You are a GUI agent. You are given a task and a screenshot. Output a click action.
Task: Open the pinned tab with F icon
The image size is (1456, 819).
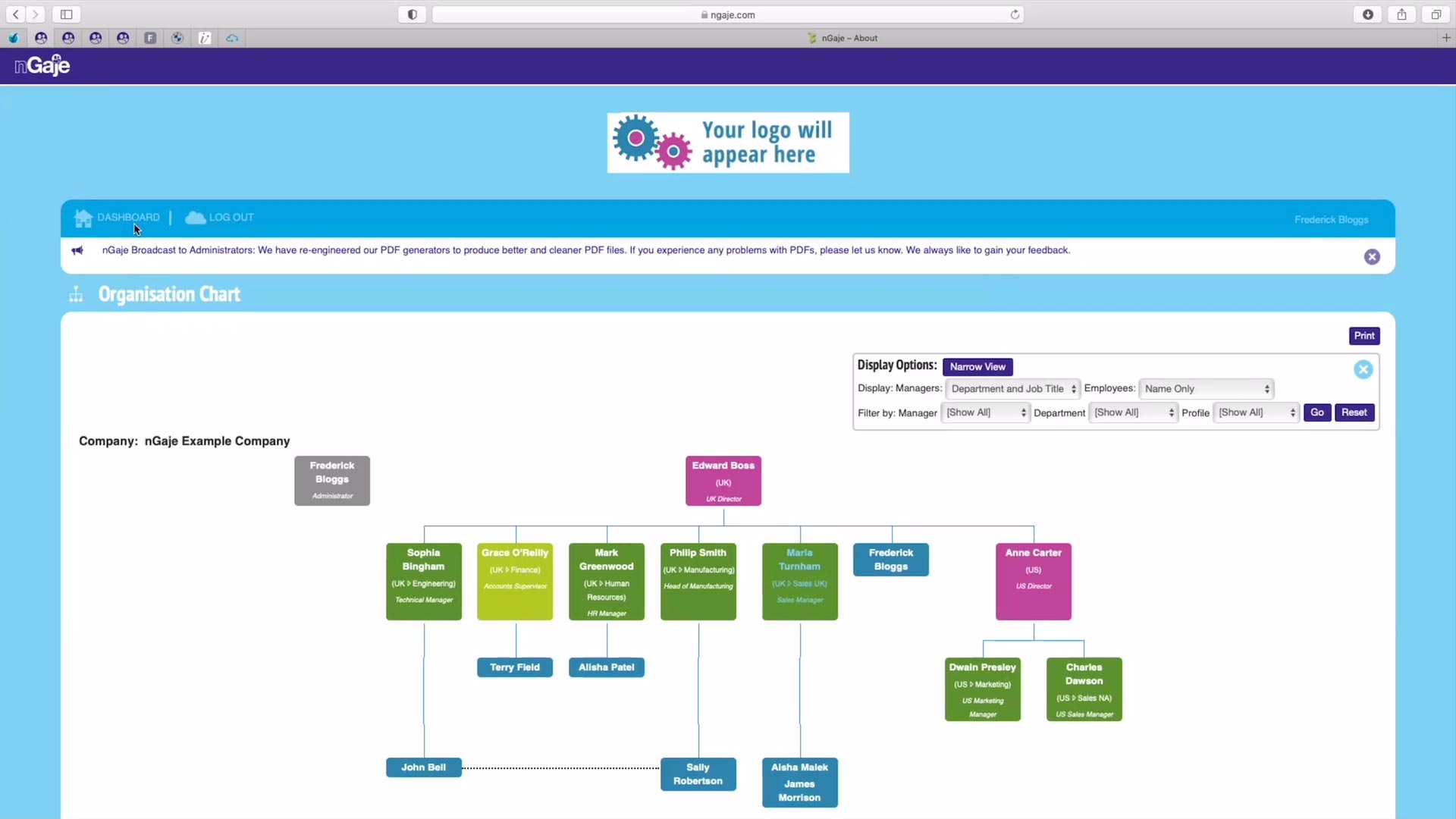[x=150, y=38]
